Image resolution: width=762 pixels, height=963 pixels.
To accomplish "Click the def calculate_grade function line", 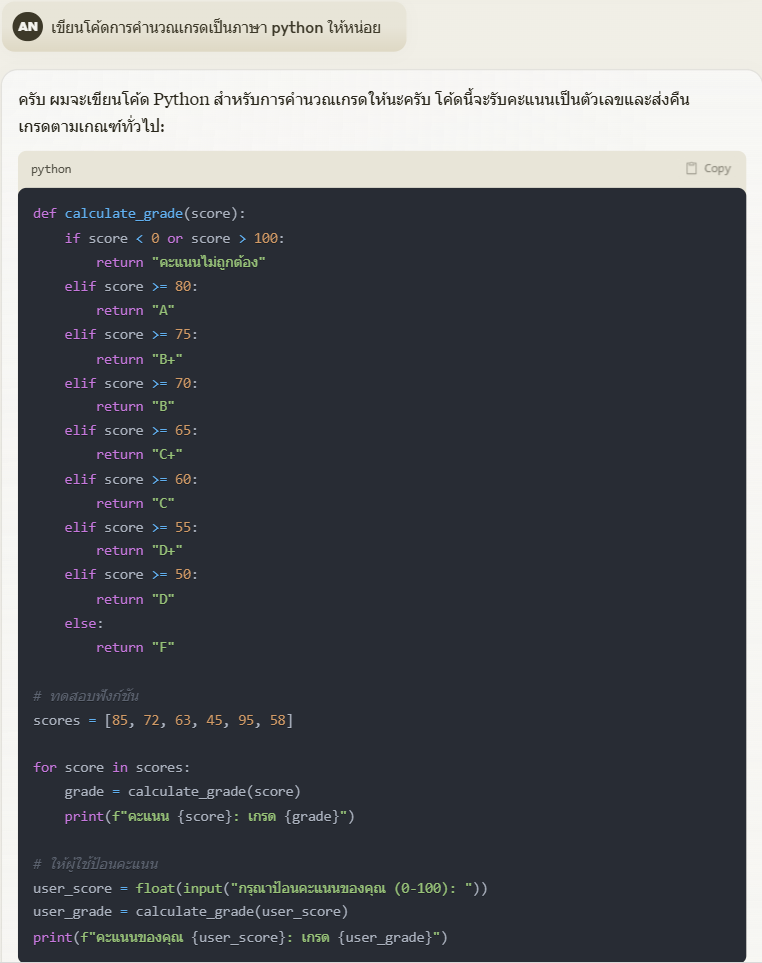I will coord(139,213).
